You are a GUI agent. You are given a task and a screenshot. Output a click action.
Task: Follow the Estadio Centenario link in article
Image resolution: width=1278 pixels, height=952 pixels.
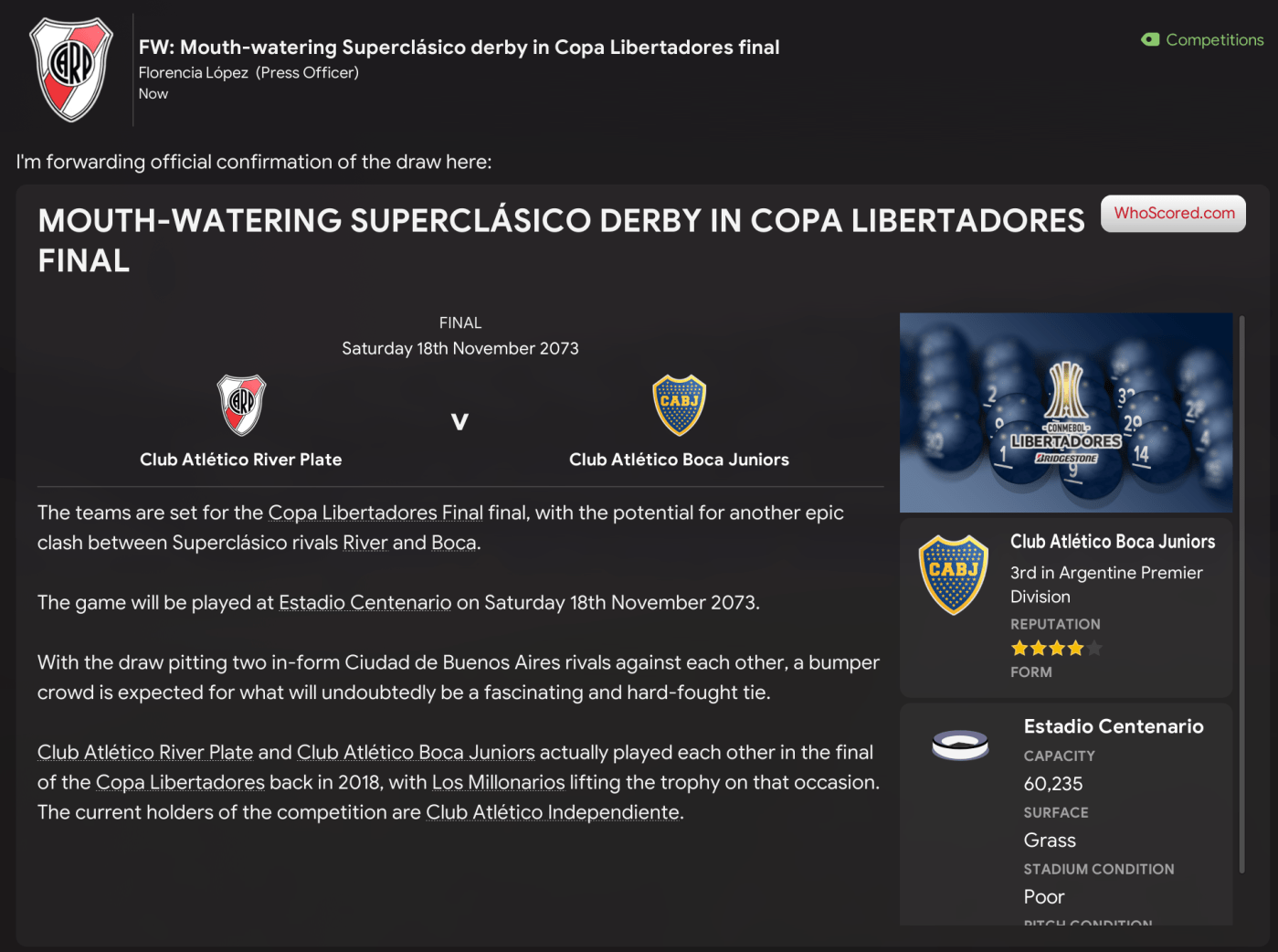(x=364, y=603)
